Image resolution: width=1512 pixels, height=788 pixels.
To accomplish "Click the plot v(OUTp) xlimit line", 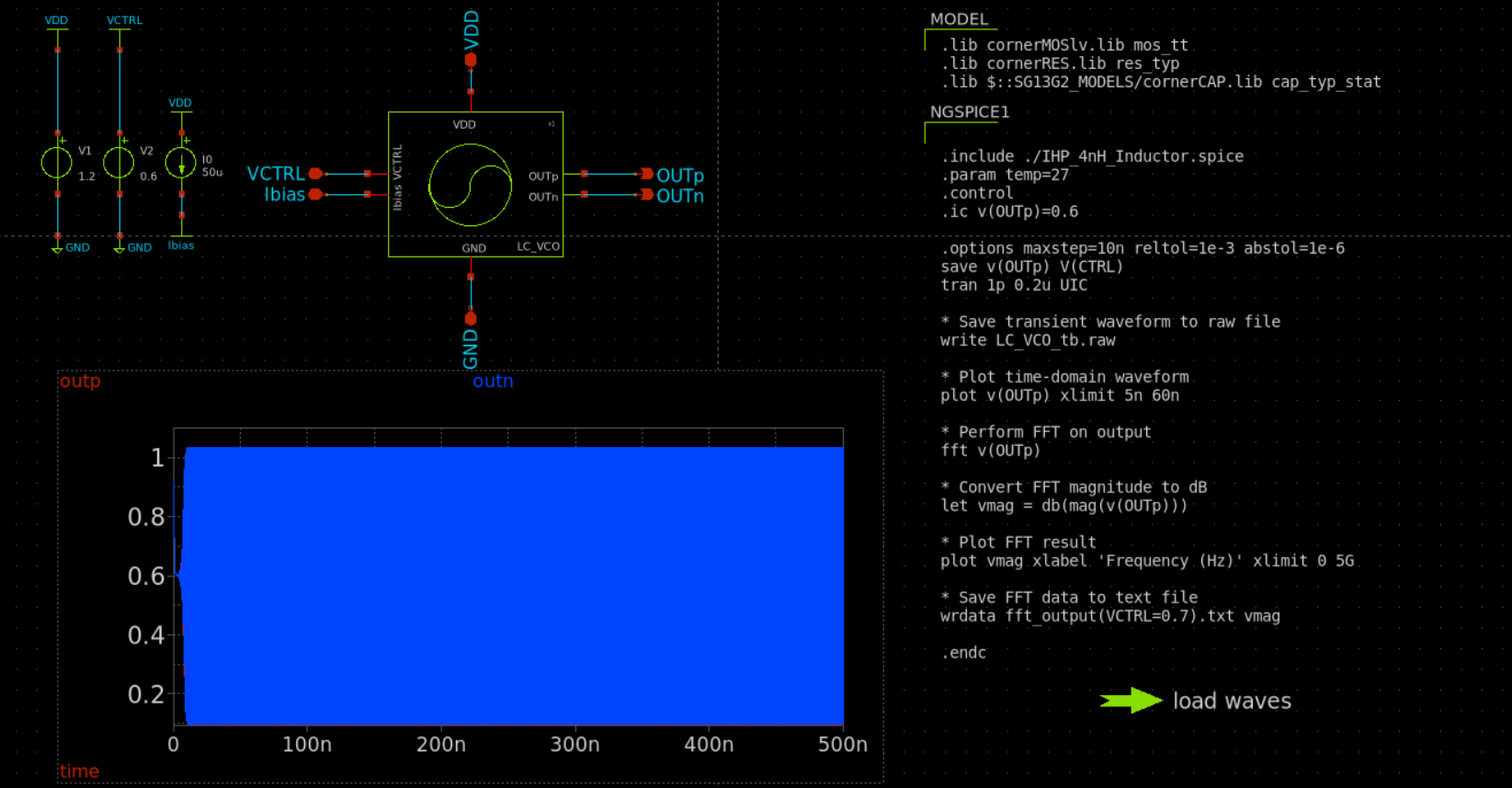I will click(1060, 395).
